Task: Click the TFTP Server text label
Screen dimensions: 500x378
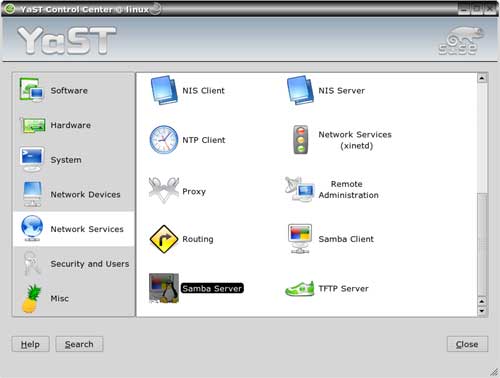Action: coord(343,289)
